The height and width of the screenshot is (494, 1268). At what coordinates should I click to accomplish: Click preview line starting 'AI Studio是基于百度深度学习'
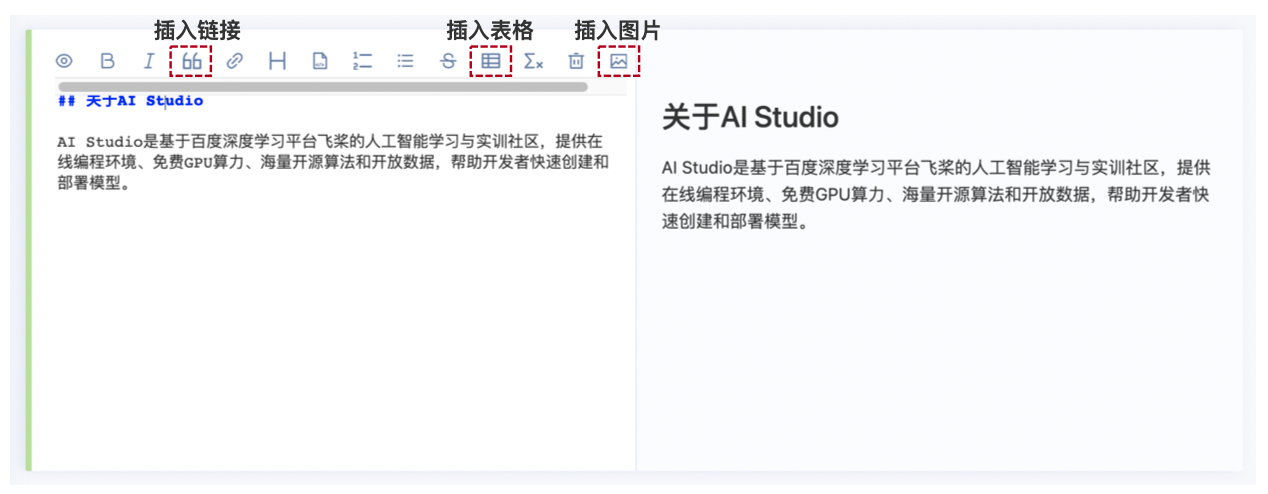pos(936,167)
